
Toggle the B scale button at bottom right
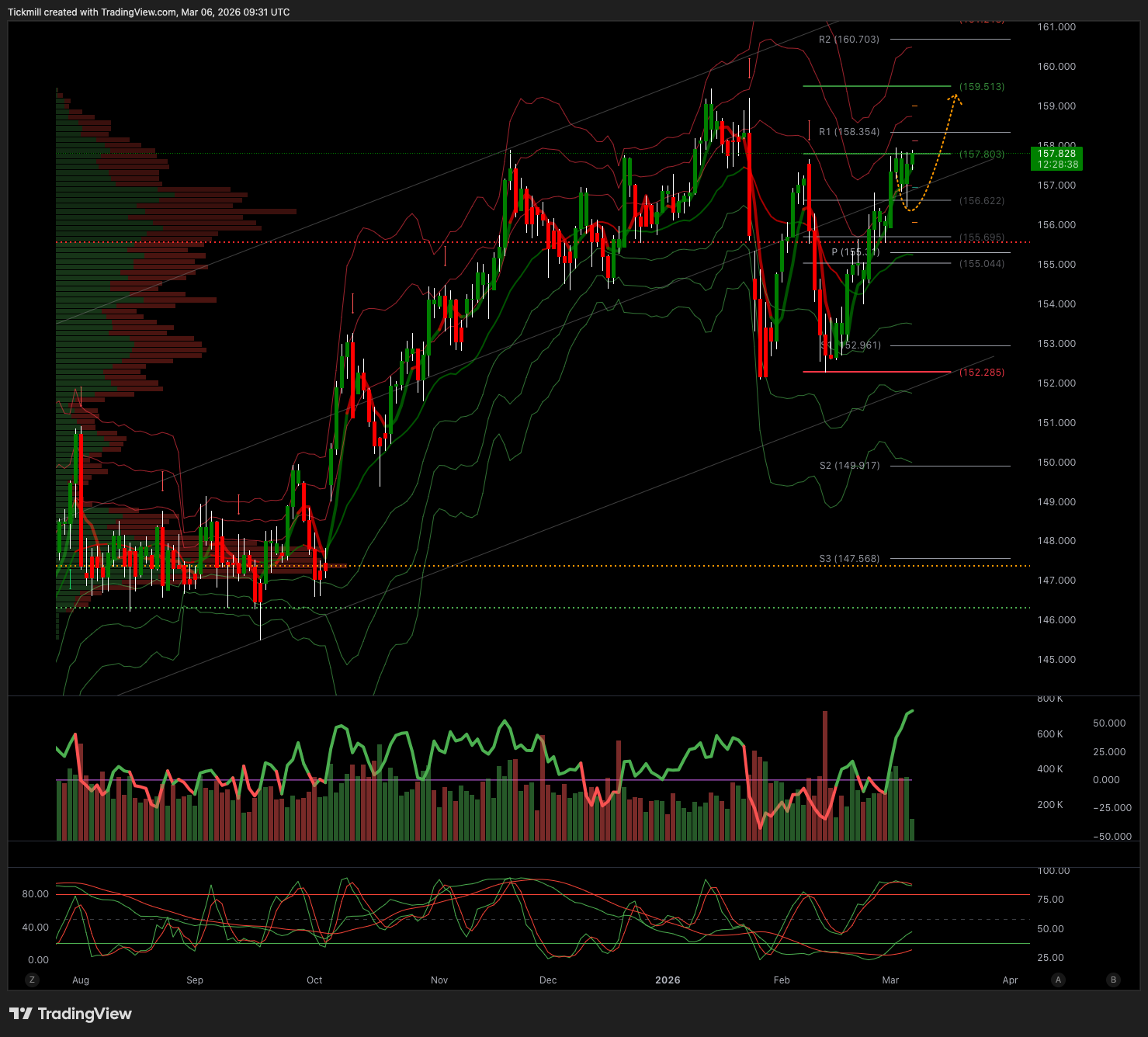(x=1113, y=980)
